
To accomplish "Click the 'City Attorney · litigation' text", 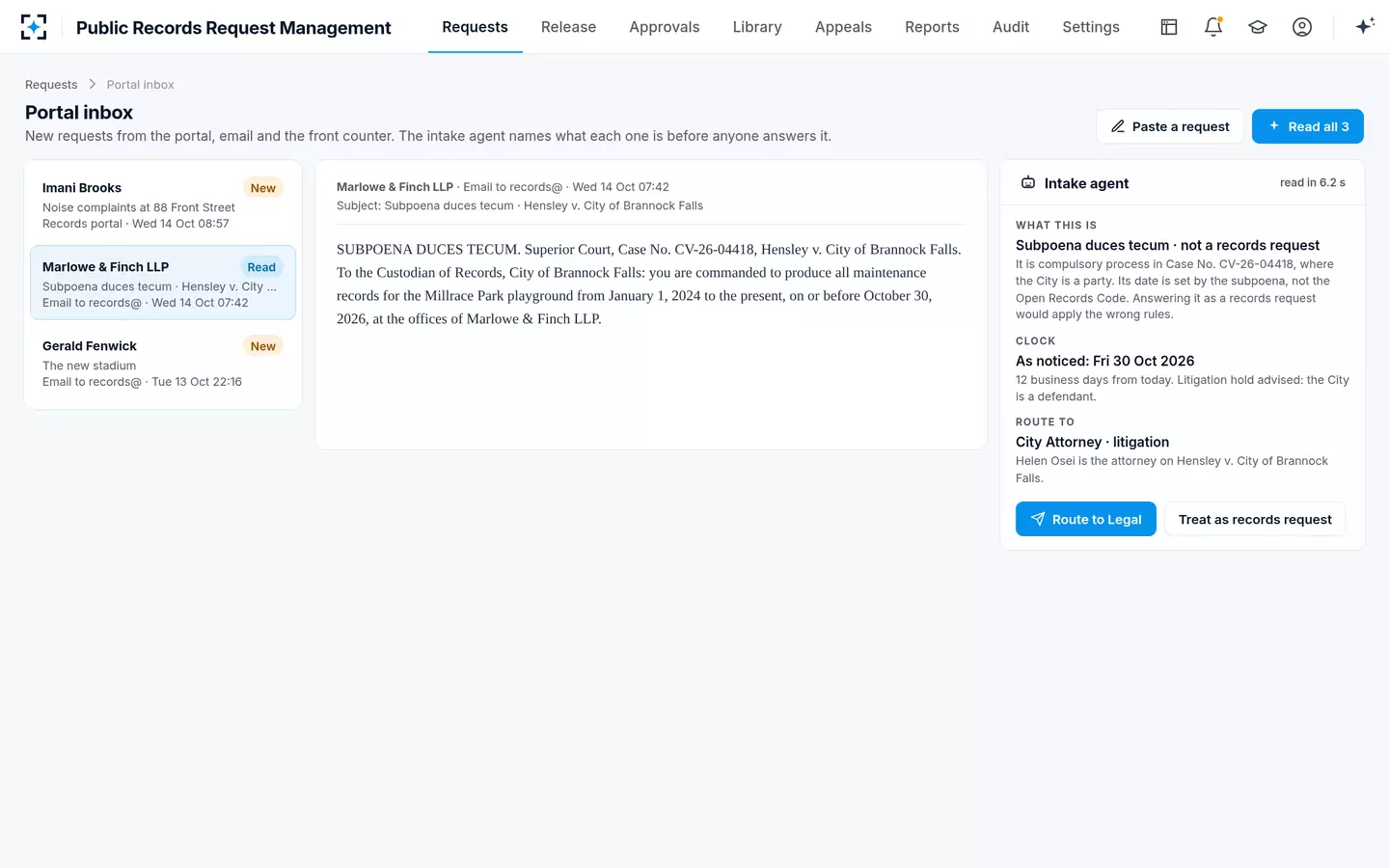I will coord(1092,442).
